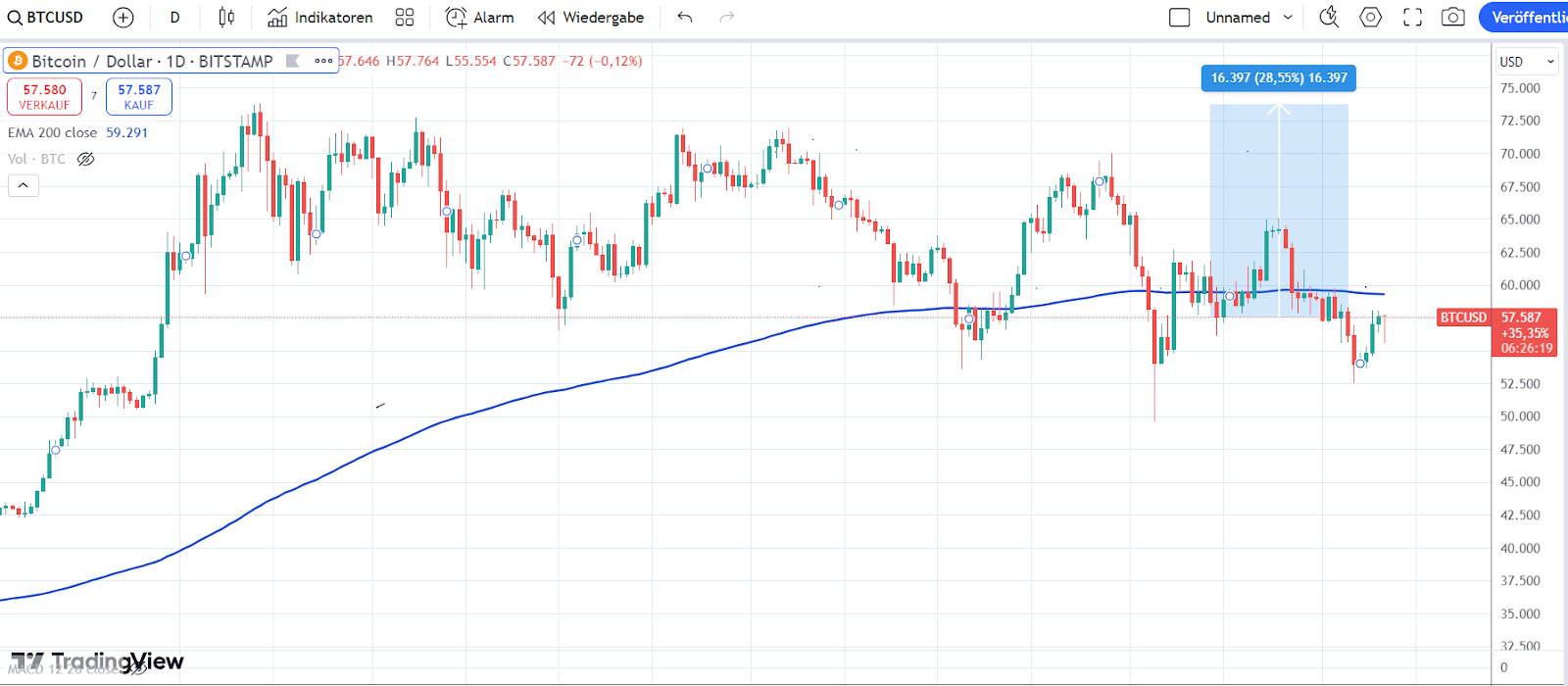Create an Alarm

[480, 18]
